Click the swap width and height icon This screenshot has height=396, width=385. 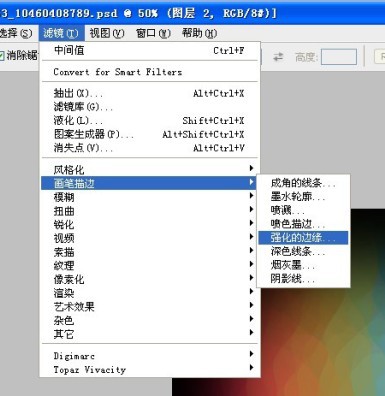coord(278,57)
